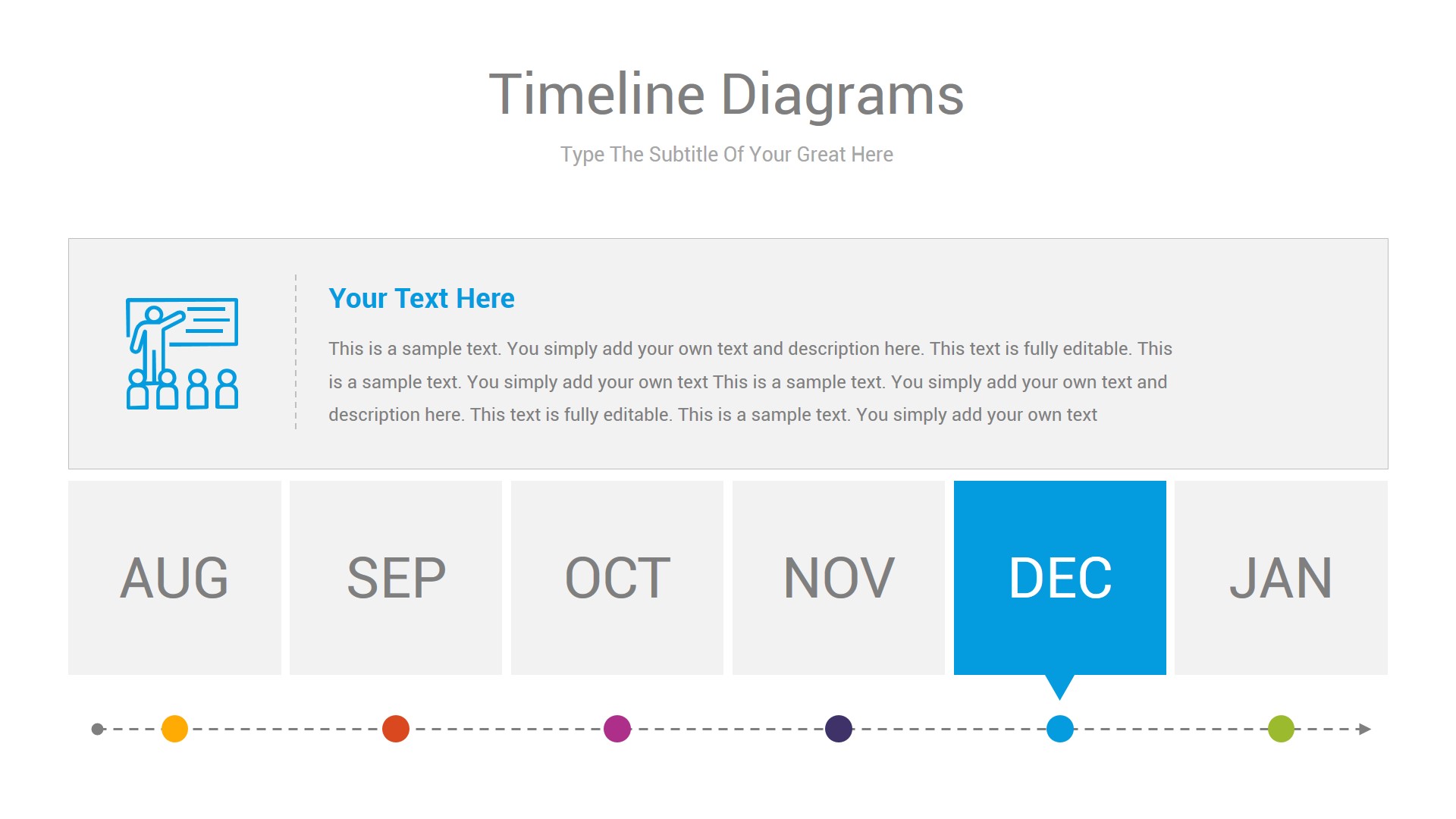Click the red timeline dot under SEP
This screenshot has width=1456, height=819.
[x=396, y=729]
